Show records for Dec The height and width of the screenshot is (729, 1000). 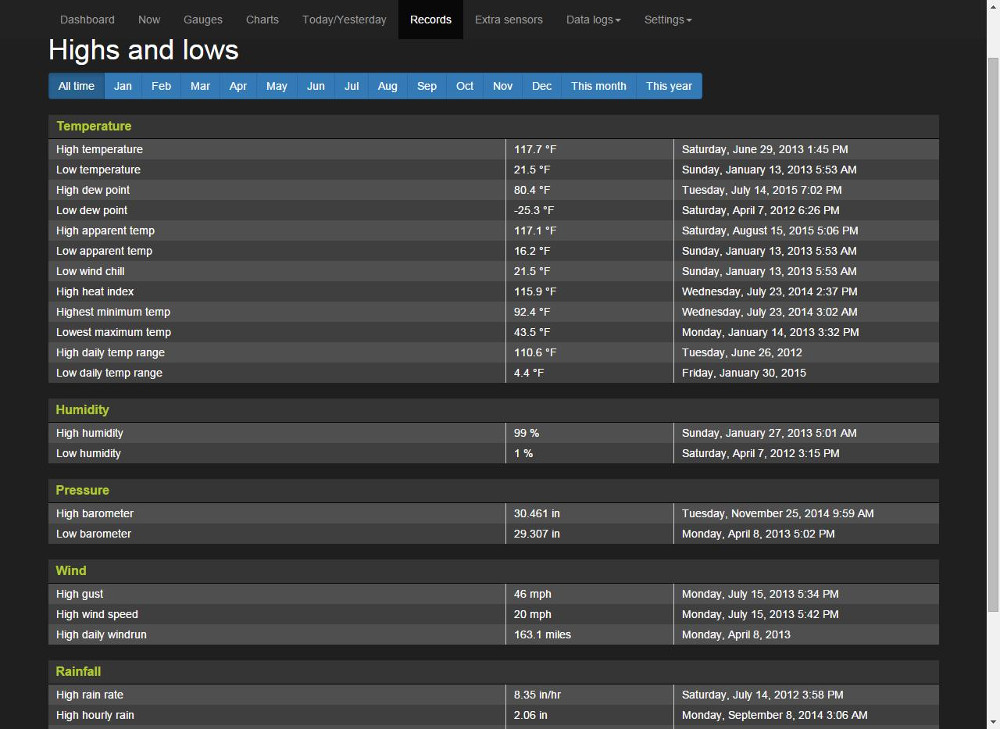(542, 86)
